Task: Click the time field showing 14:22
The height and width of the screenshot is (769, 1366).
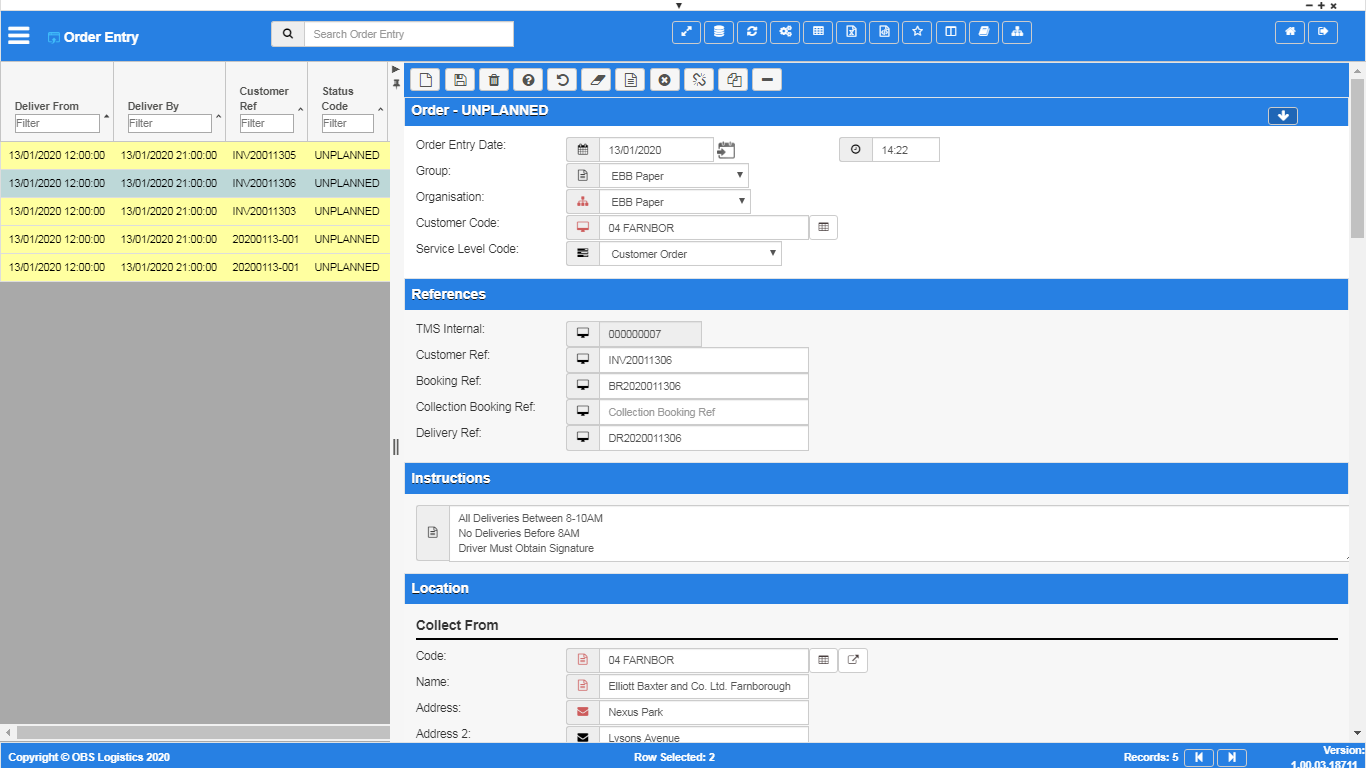Action: point(905,150)
